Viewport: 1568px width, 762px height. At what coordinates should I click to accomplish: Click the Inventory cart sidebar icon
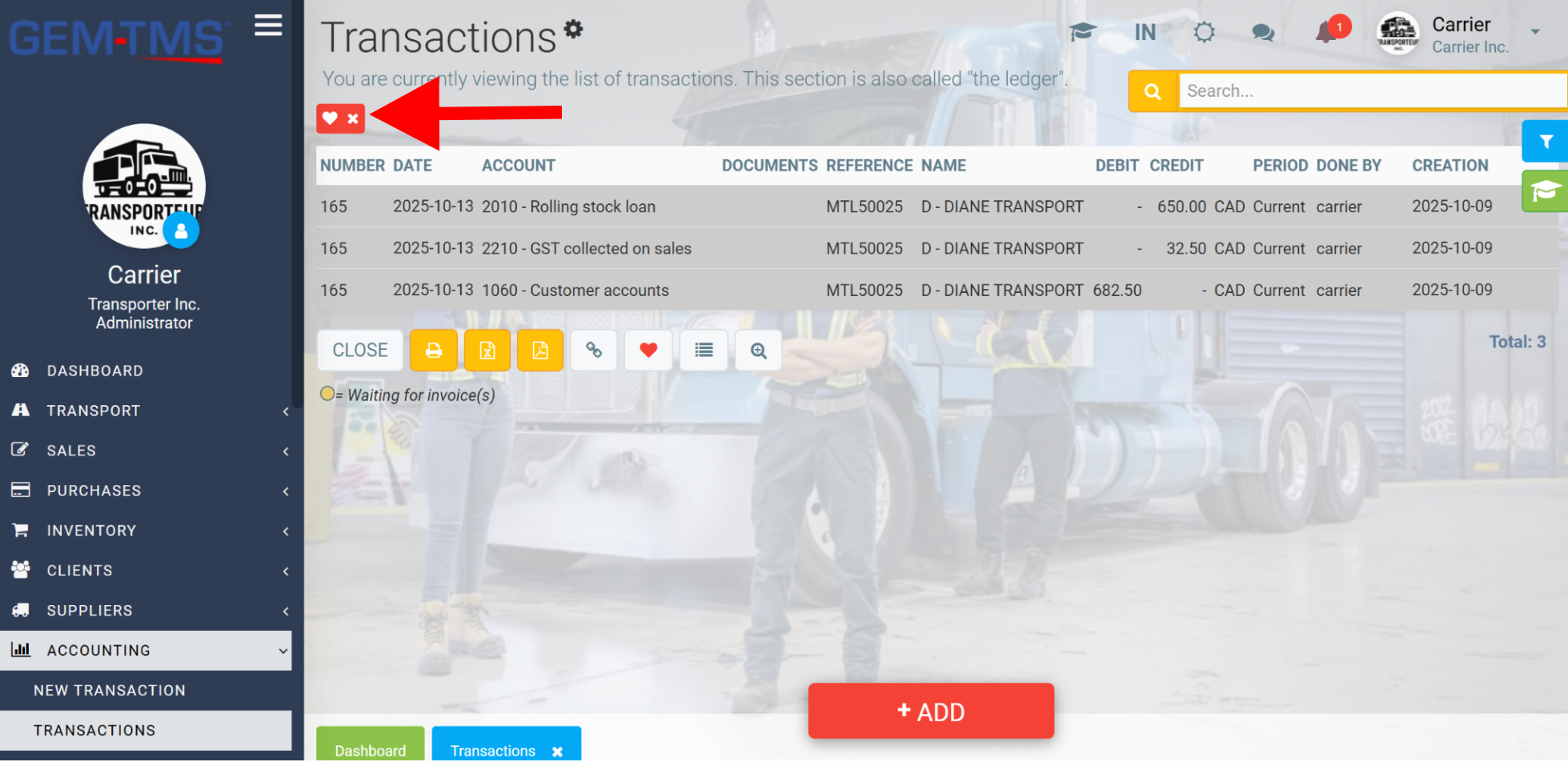pyautogui.click(x=21, y=530)
